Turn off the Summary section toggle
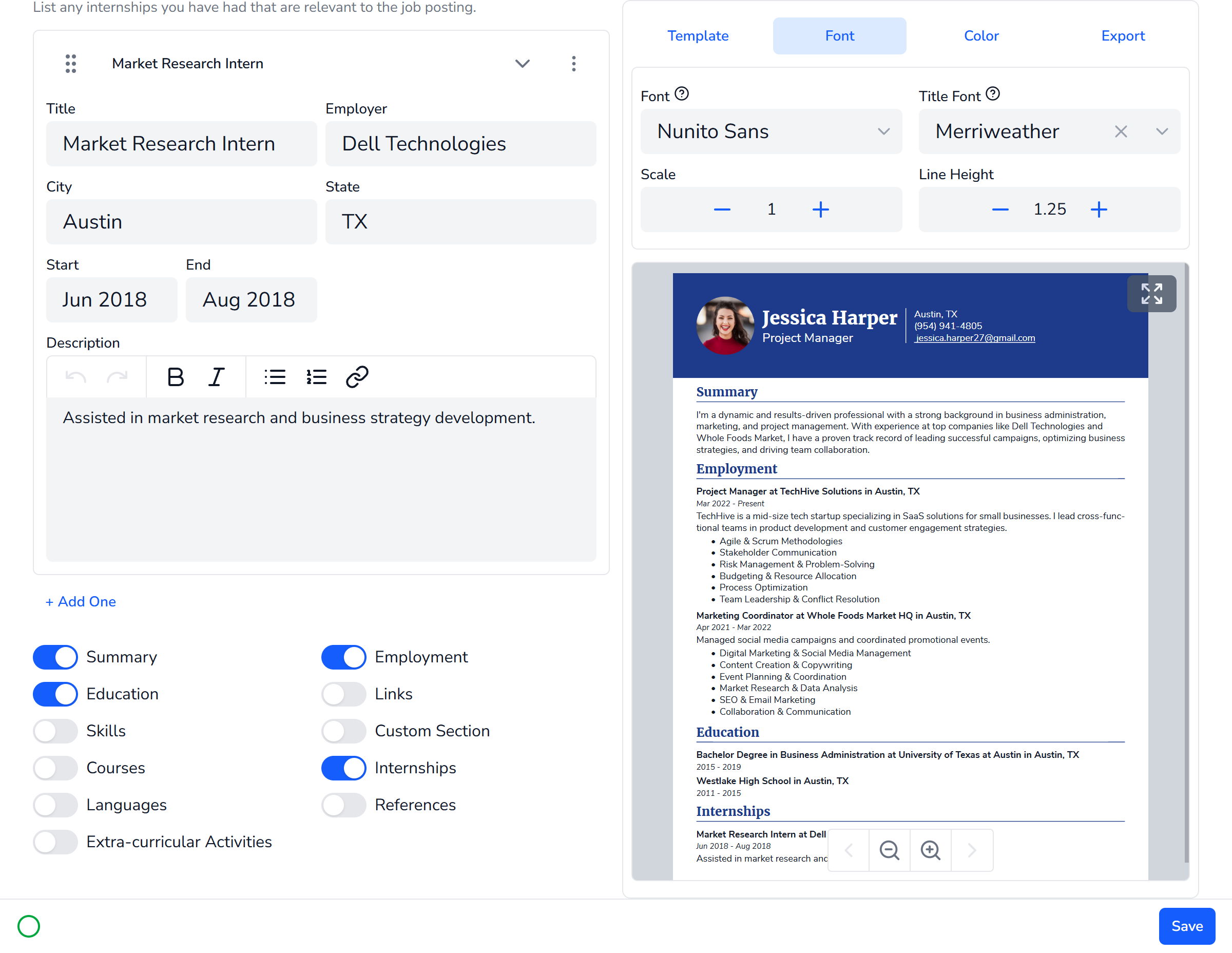The width and height of the screenshot is (1232, 953). click(x=55, y=657)
